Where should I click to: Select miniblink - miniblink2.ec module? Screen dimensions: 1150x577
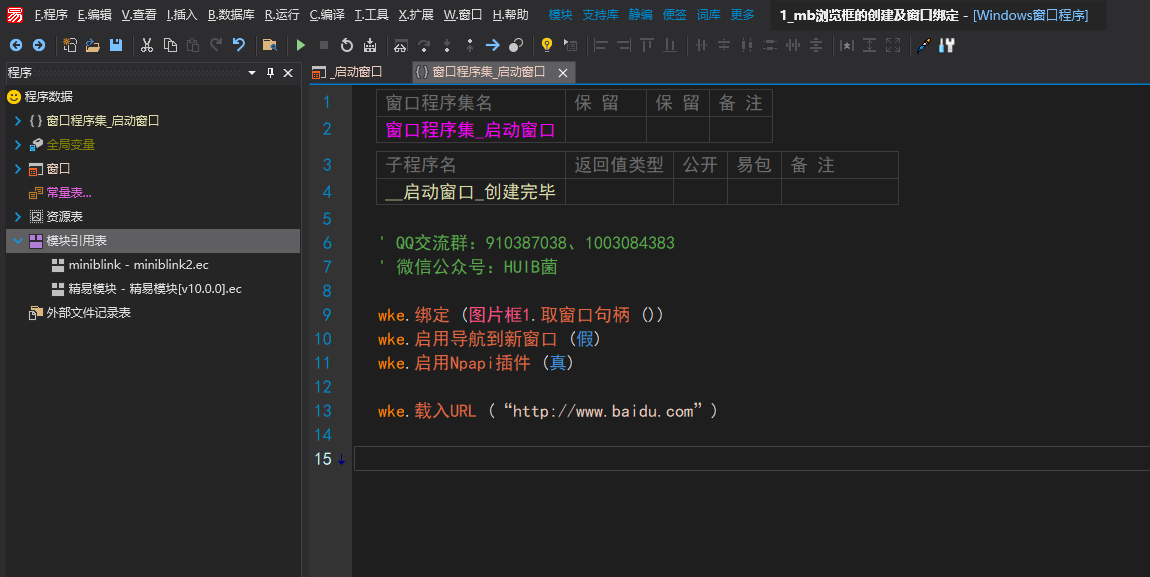point(139,265)
